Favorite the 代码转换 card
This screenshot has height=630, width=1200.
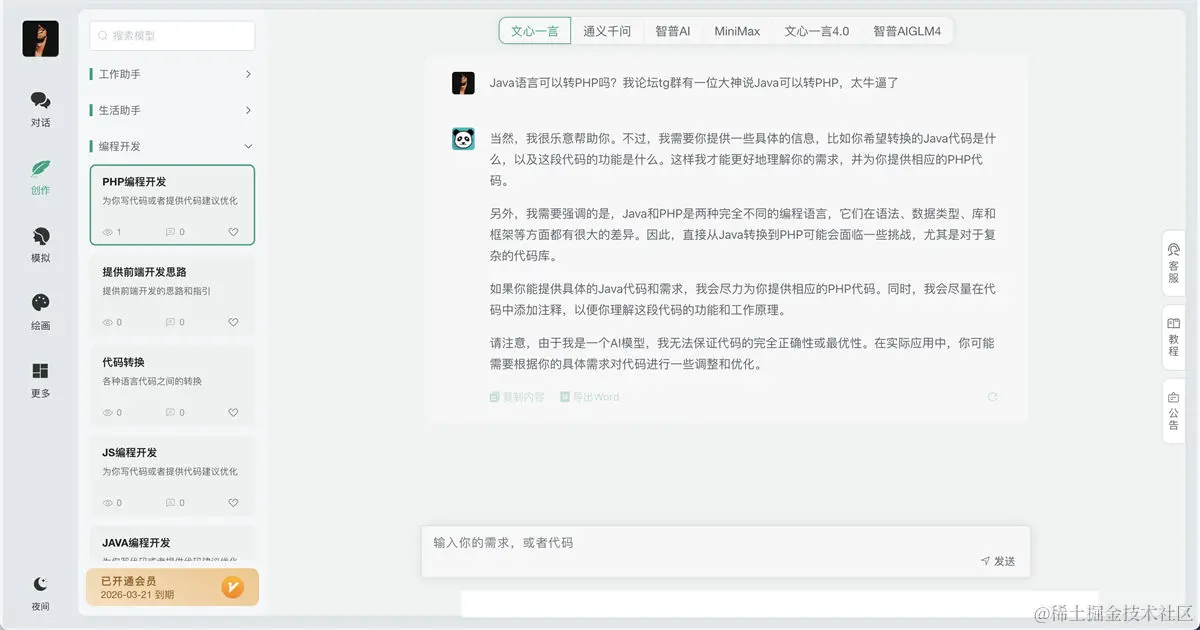coord(233,411)
